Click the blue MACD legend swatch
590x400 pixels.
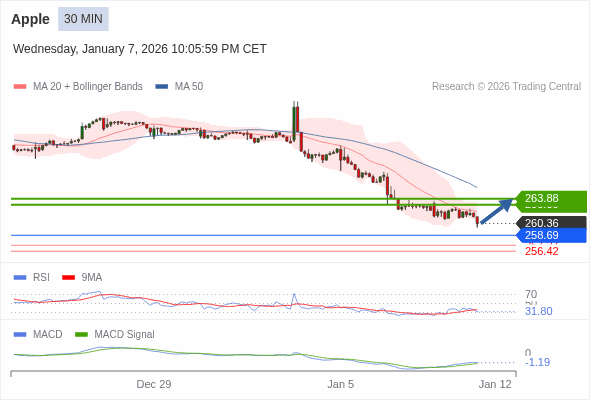20,335
